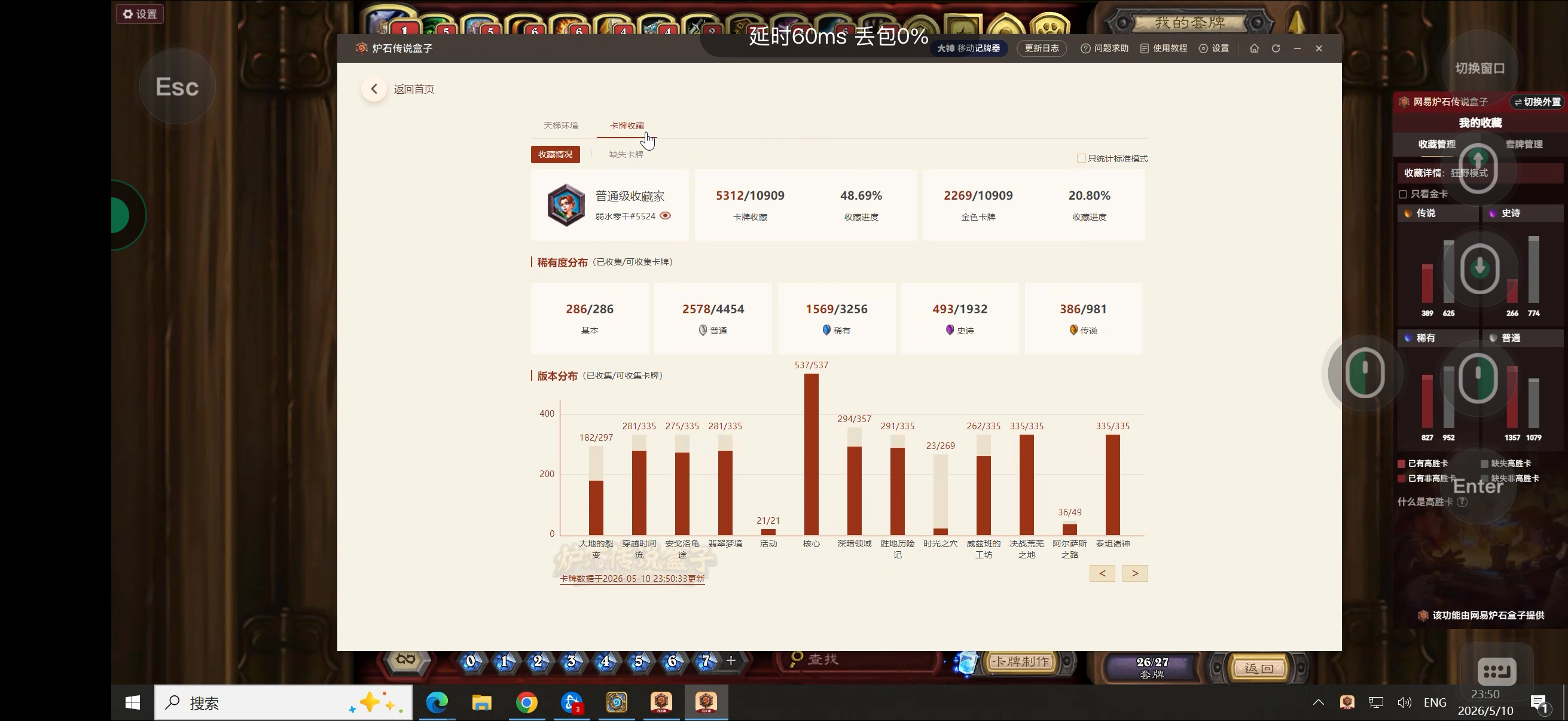Screen dimensions: 1568x721
Task: Click the 什么是高胜卡 question mark icon
Action: [x=1462, y=502]
